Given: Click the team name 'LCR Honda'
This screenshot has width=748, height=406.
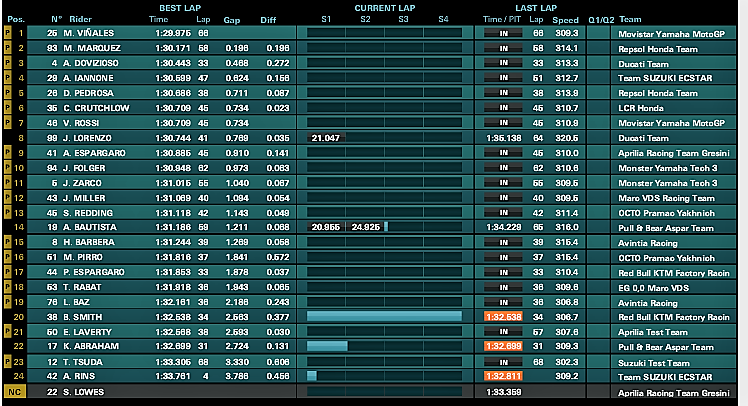Looking at the screenshot, I should (x=641, y=108).
